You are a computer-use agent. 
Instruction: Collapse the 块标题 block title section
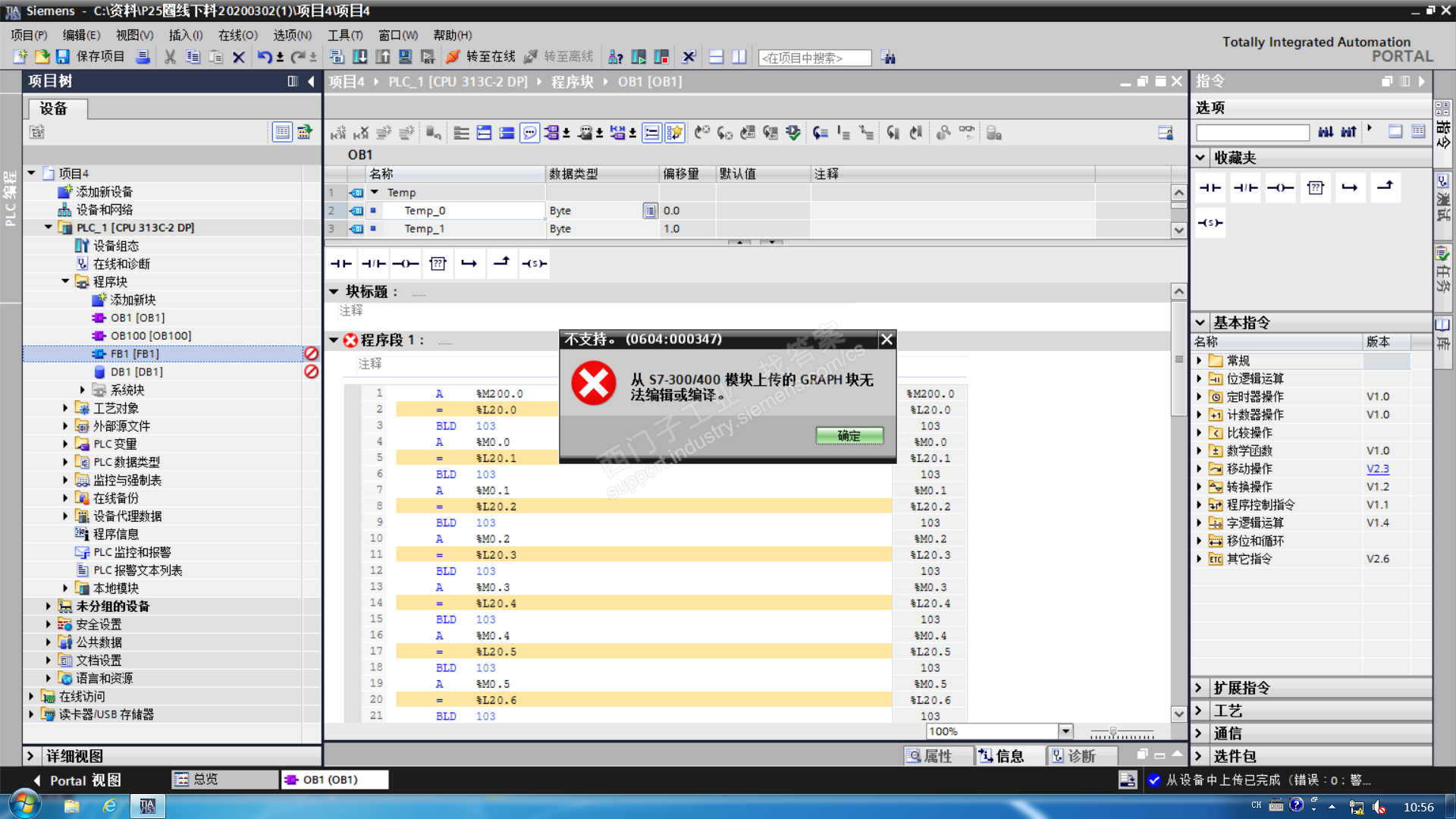[334, 291]
